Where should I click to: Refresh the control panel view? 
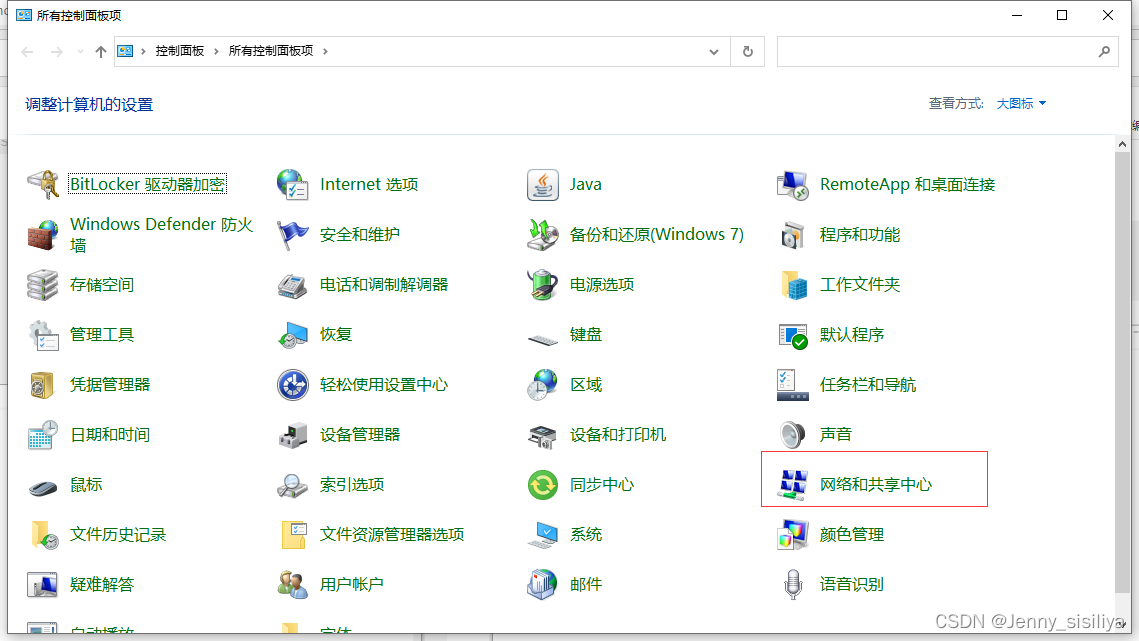tap(747, 52)
